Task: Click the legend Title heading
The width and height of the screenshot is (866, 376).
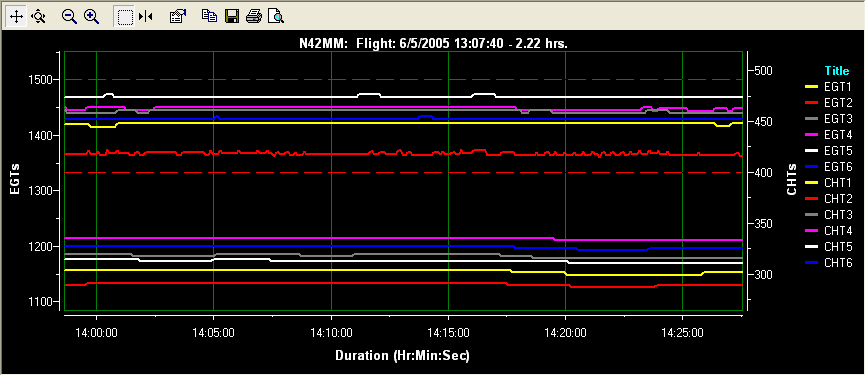Action: pos(837,71)
